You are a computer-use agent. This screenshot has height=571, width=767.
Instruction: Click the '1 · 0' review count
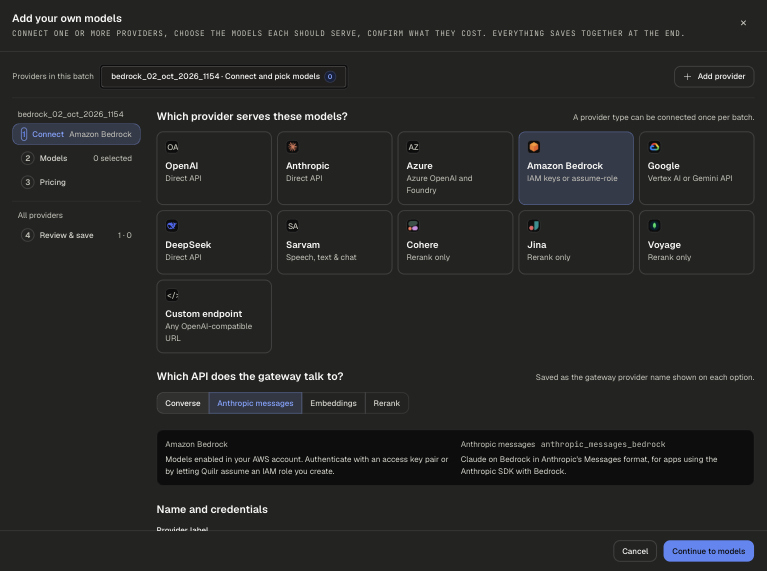[x=124, y=235]
